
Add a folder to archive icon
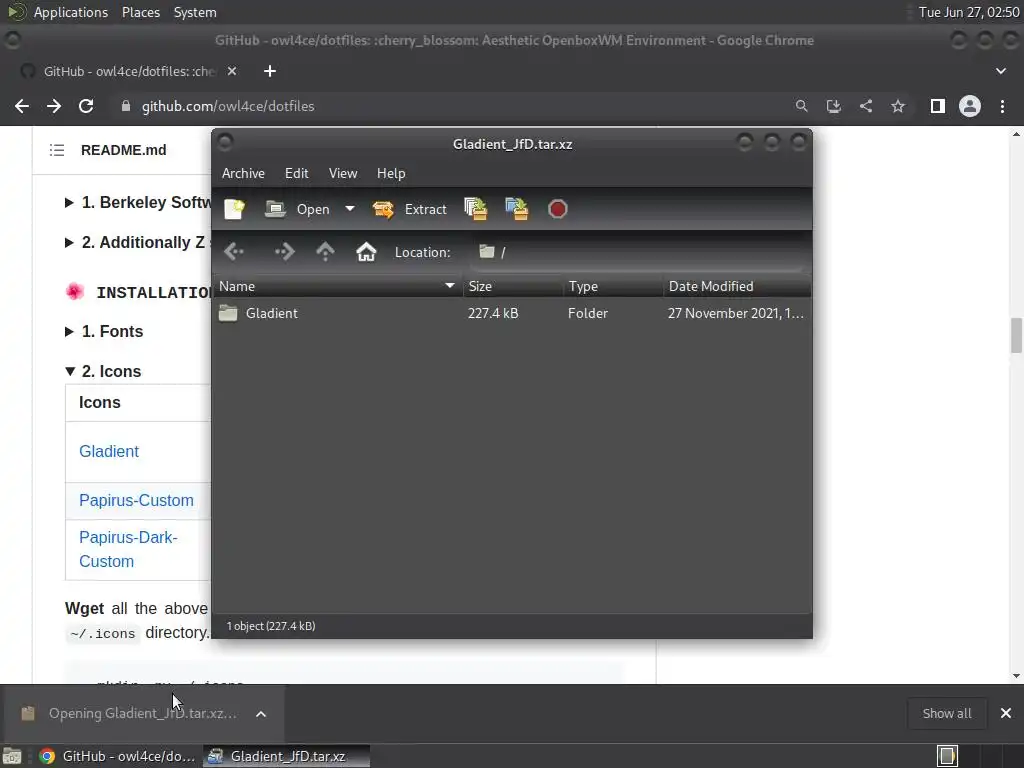tap(517, 209)
